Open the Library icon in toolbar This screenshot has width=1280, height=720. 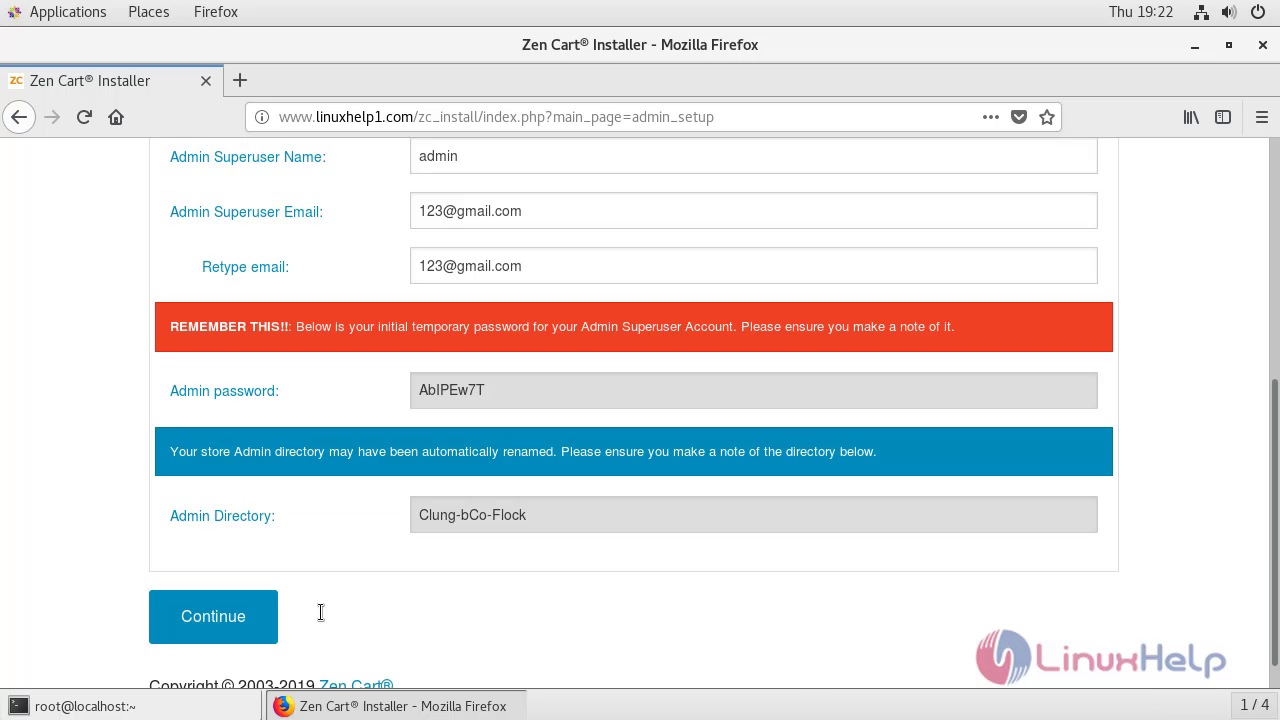[1191, 117]
